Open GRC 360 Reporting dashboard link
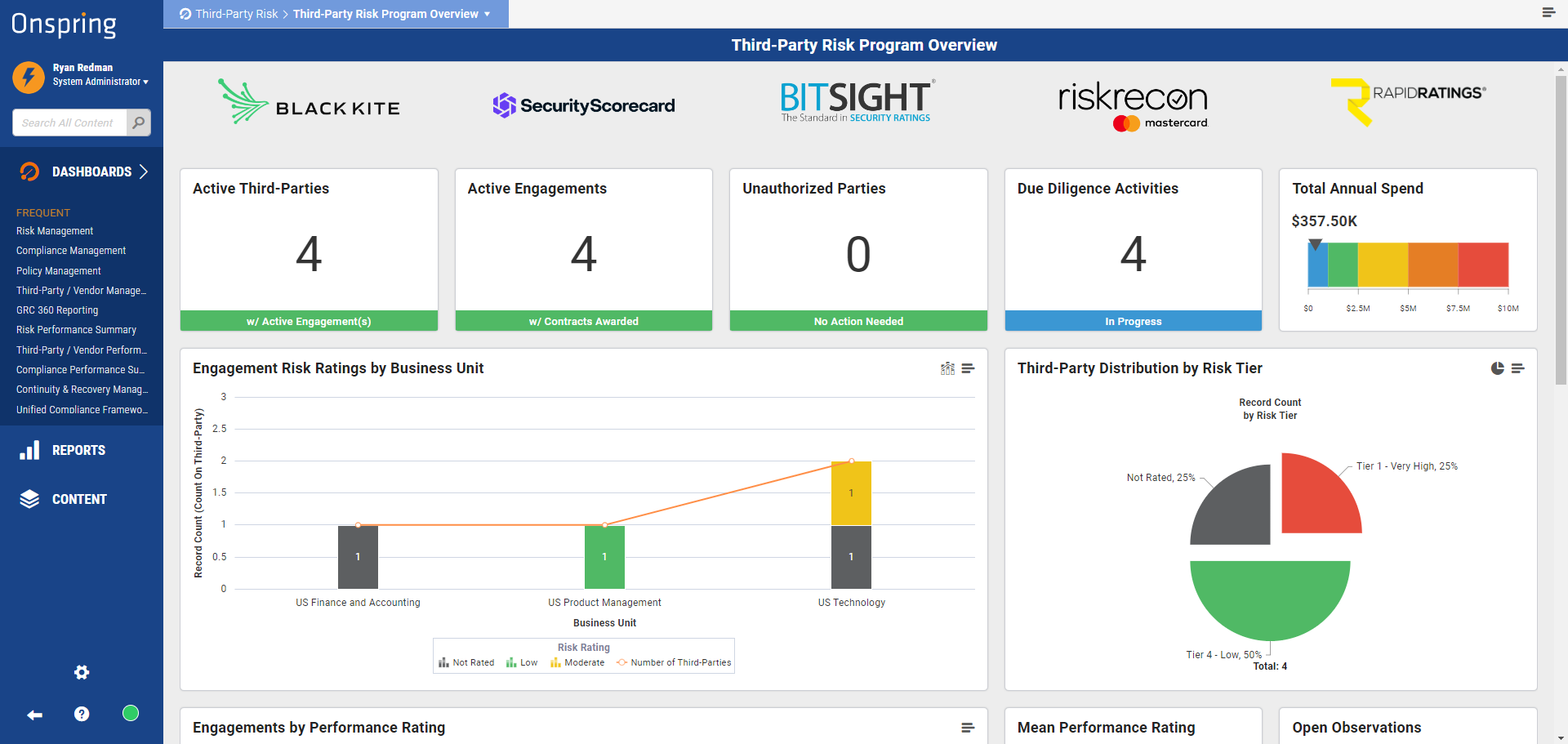Image resolution: width=1568 pixels, height=744 pixels. 57,310
